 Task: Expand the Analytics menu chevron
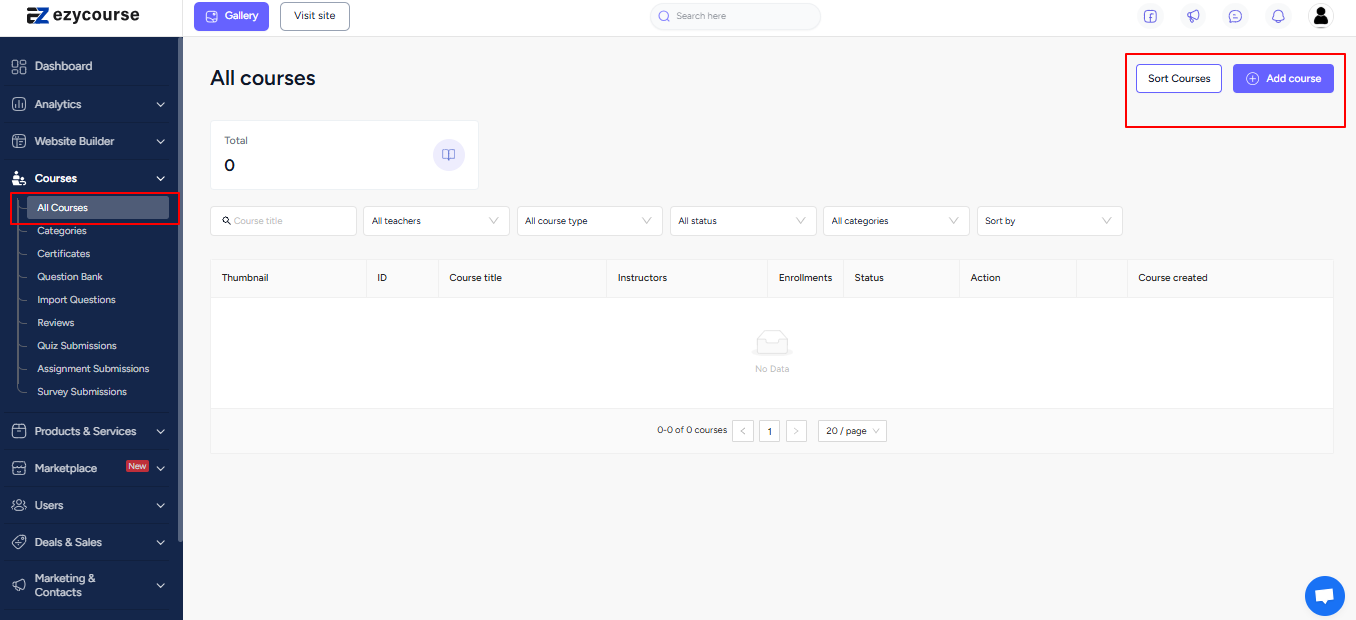click(x=161, y=104)
